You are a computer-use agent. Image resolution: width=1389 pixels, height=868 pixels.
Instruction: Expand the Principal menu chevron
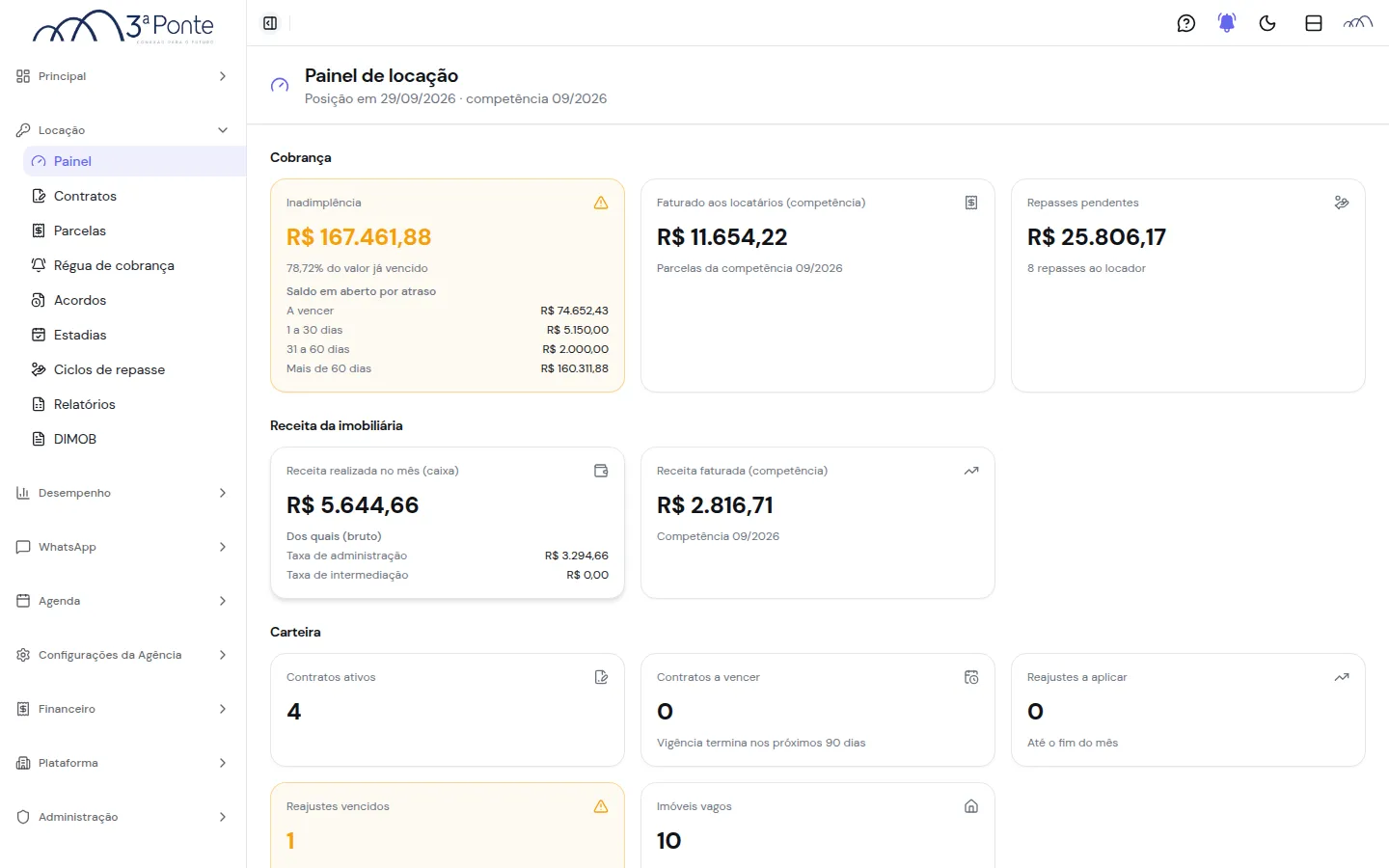(x=223, y=76)
